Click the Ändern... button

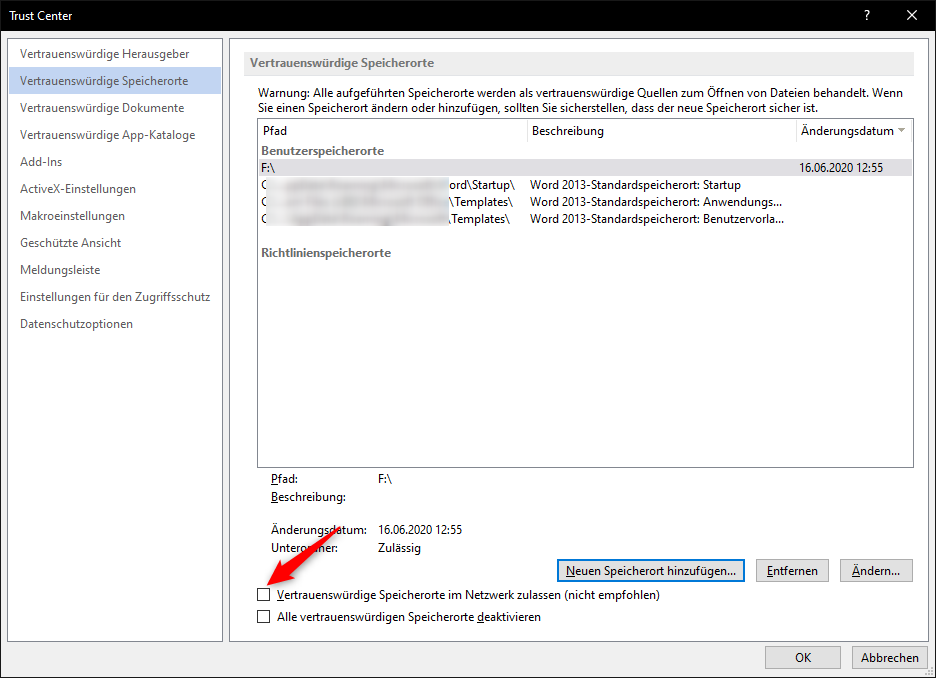click(x=876, y=571)
